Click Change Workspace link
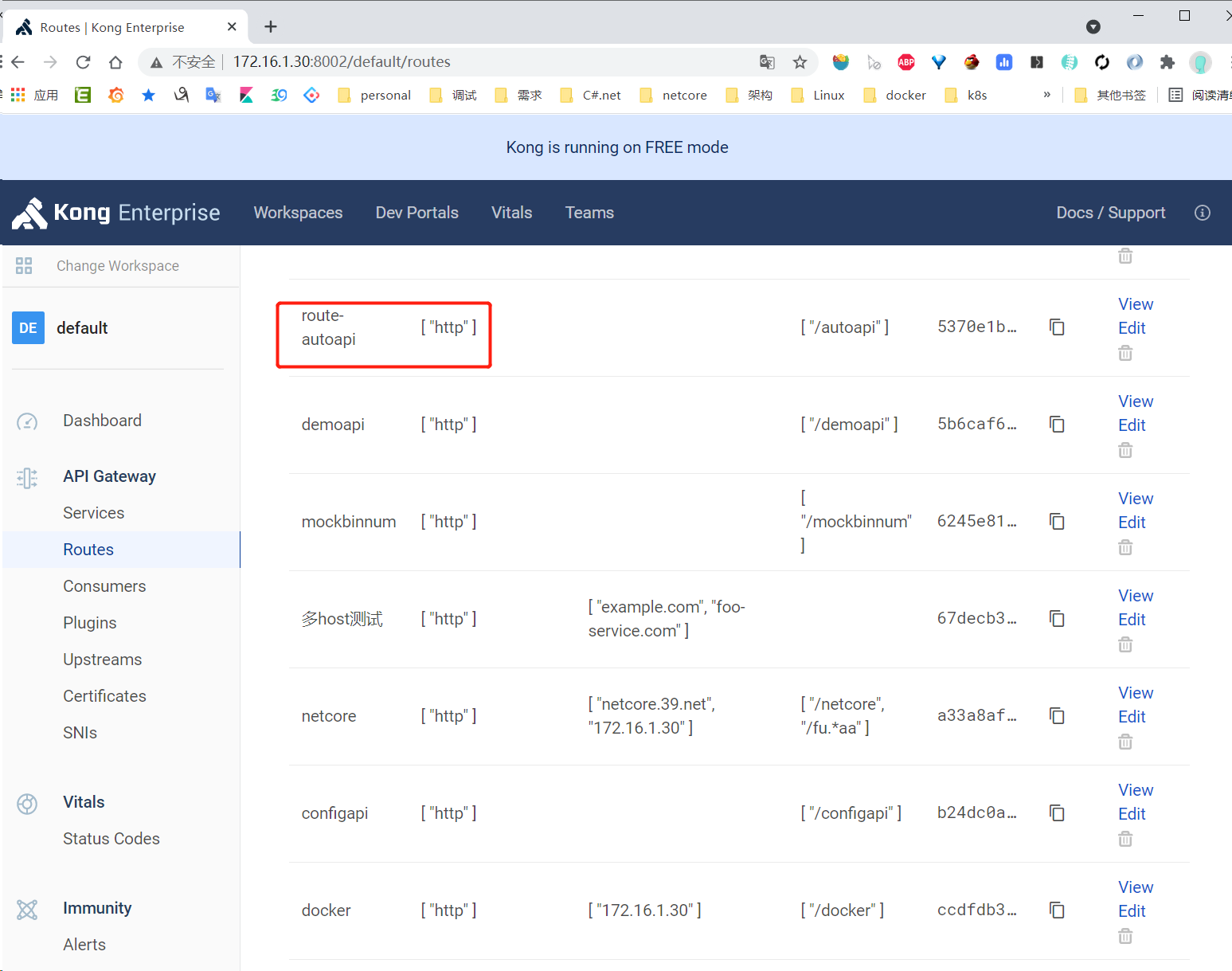Viewport: 1232px width, 971px height. [118, 266]
